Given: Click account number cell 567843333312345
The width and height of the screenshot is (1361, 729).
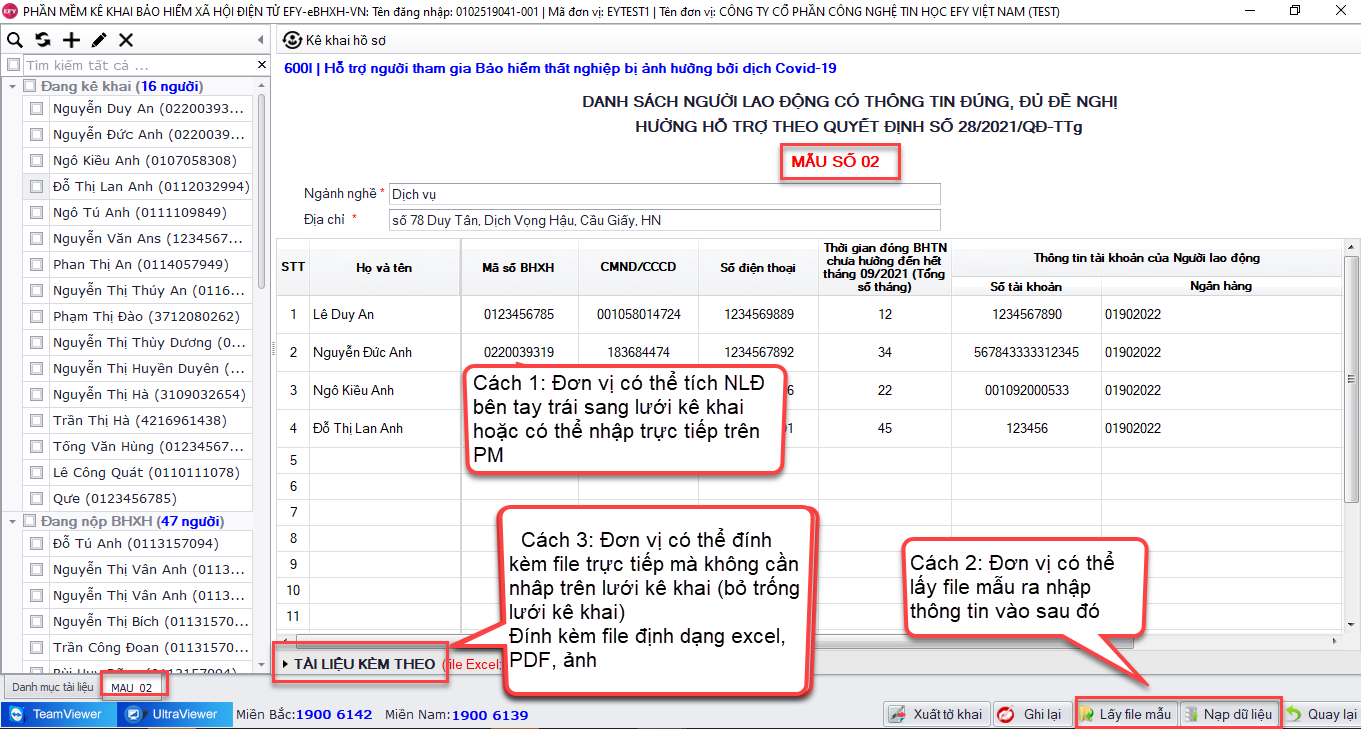Looking at the screenshot, I should click(1026, 353).
